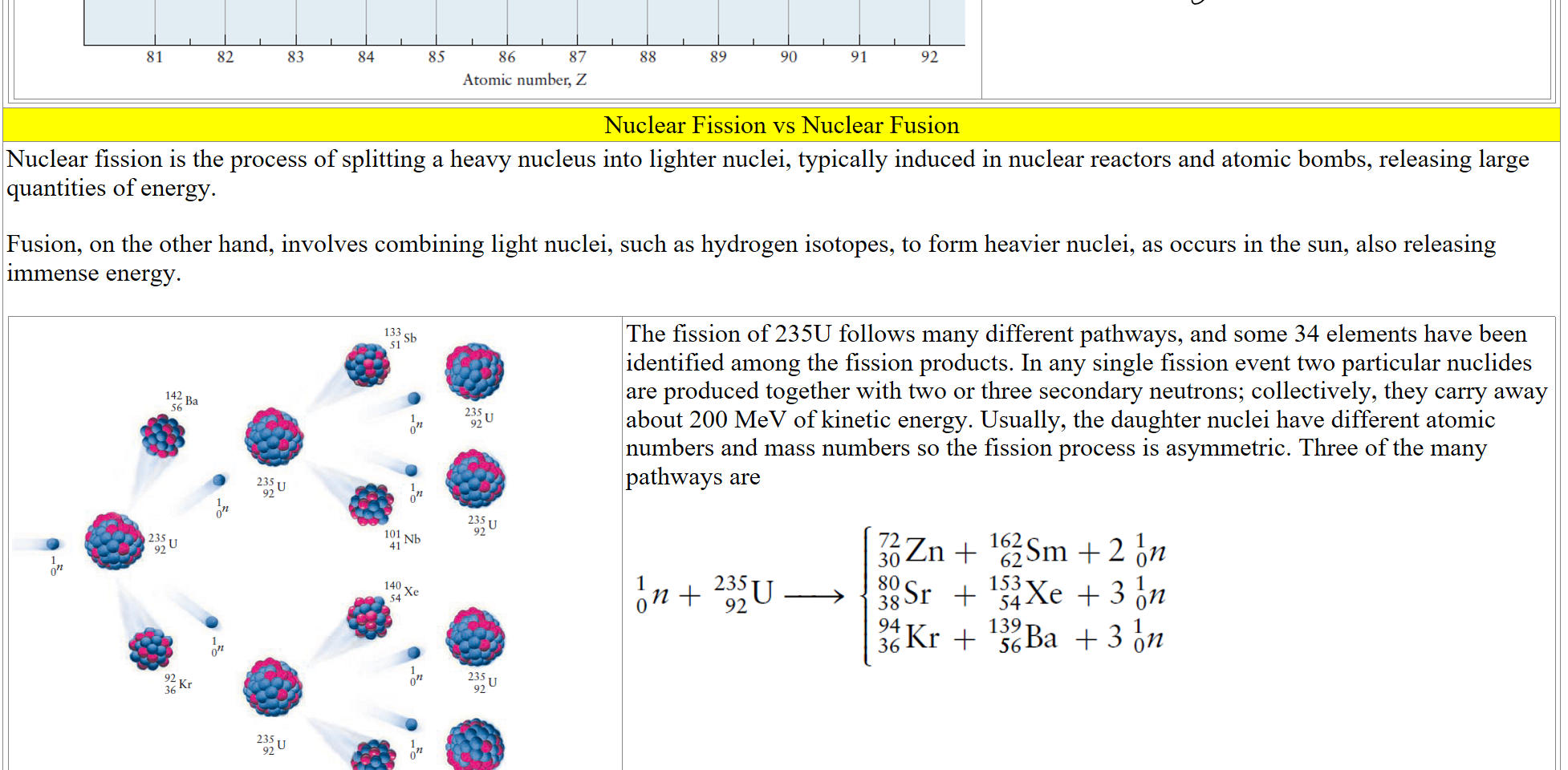Click the Ba nucleus sphere in diagram
Screen dimensions: 1568x770
163,436
